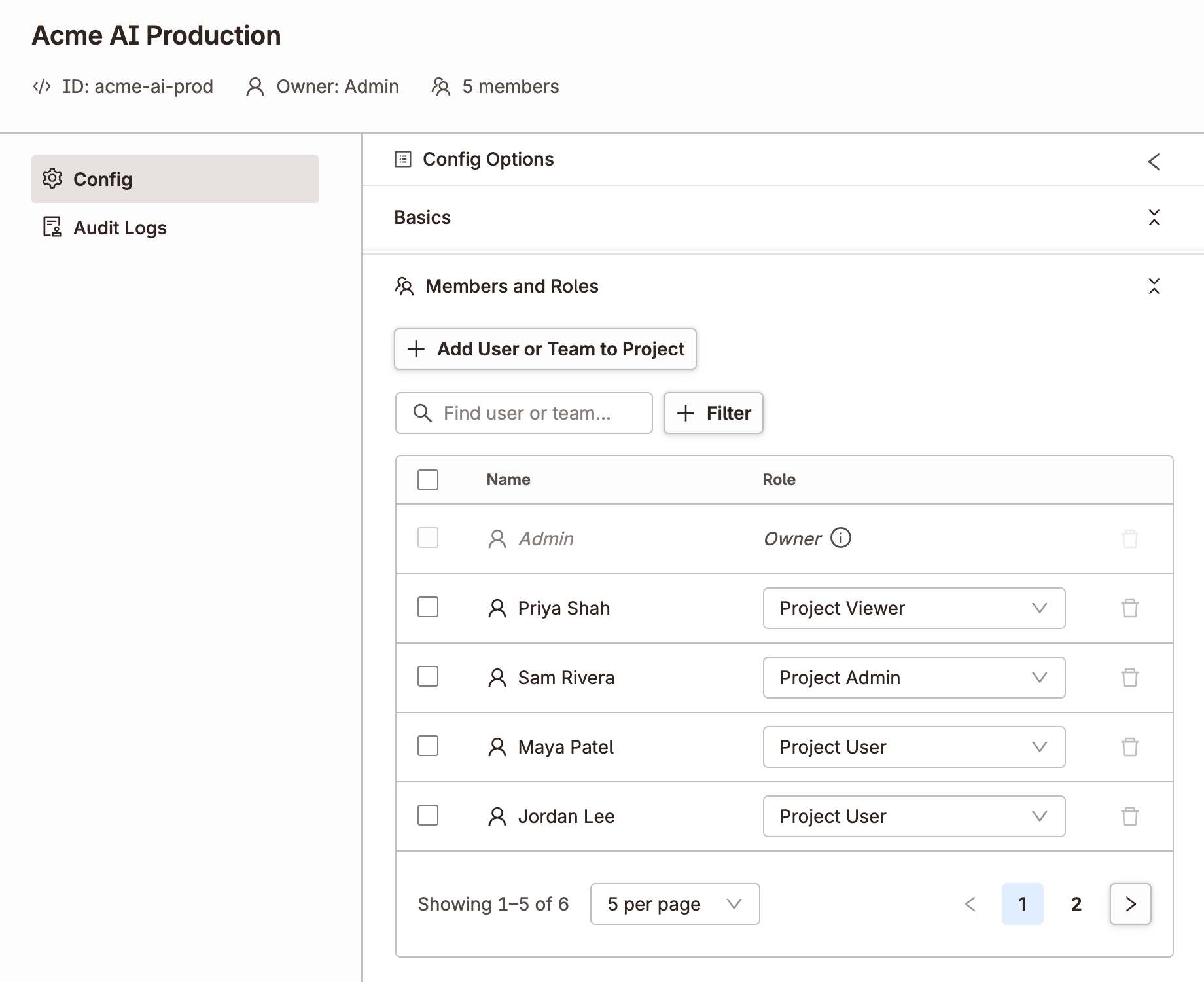The image size is (1204, 982).
Task: Open Sam Rivera's Project Admin role dropdown
Action: pyautogui.click(x=914, y=678)
